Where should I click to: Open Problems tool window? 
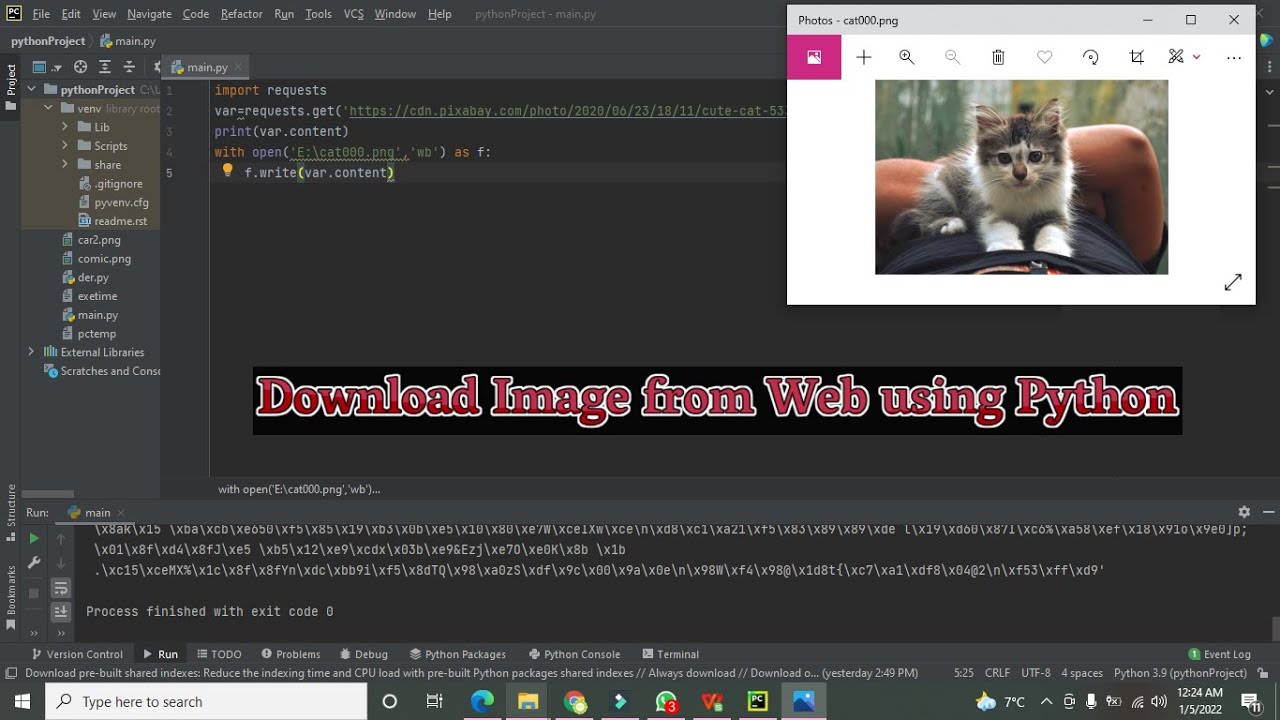tap(290, 654)
